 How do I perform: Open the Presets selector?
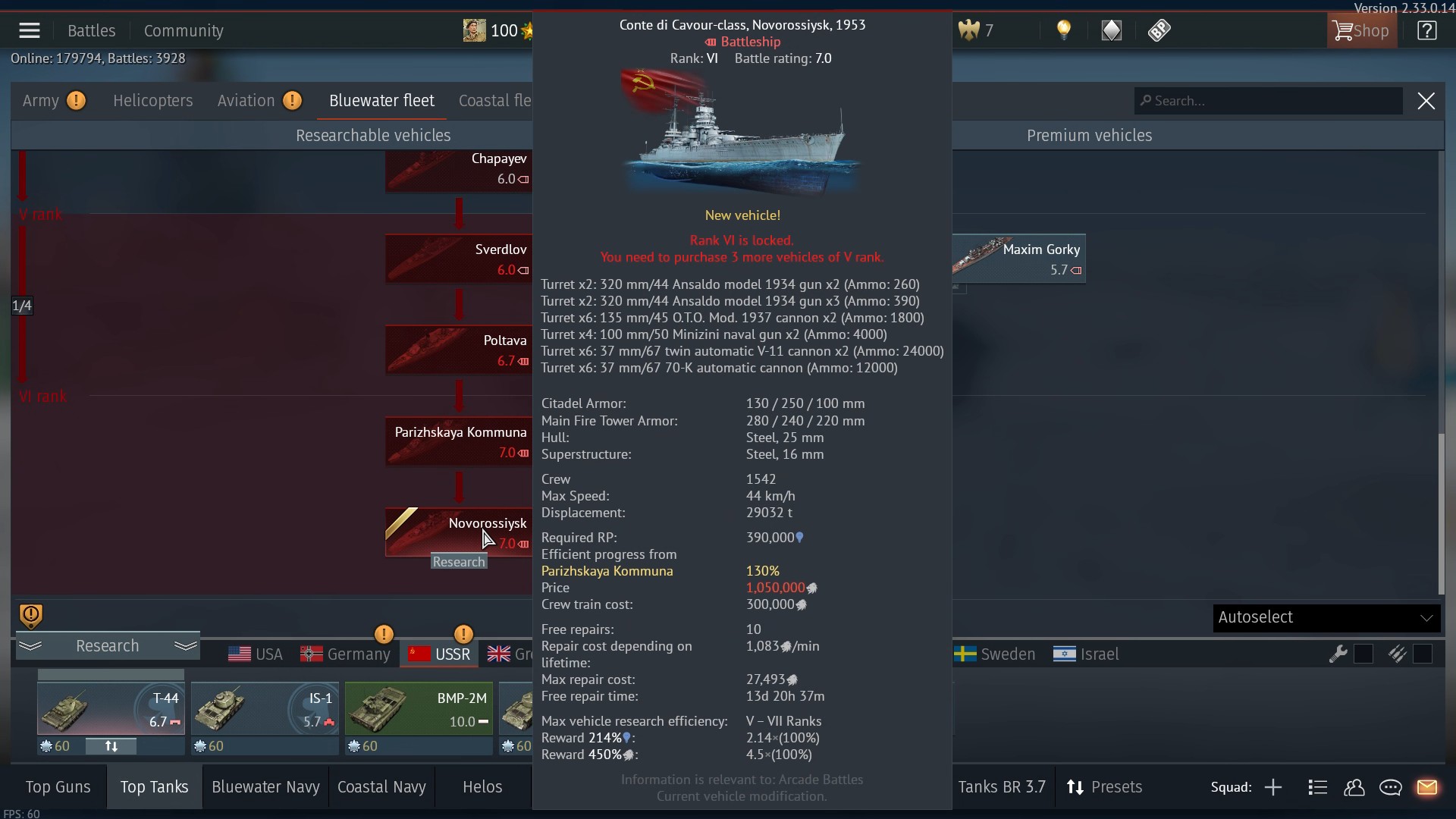pyautogui.click(x=1103, y=787)
